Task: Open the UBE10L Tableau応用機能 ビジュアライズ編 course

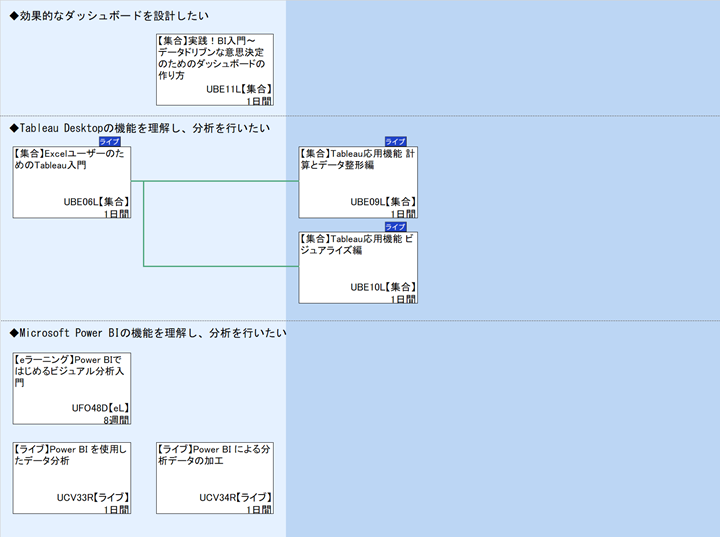Action: tap(358, 267)
